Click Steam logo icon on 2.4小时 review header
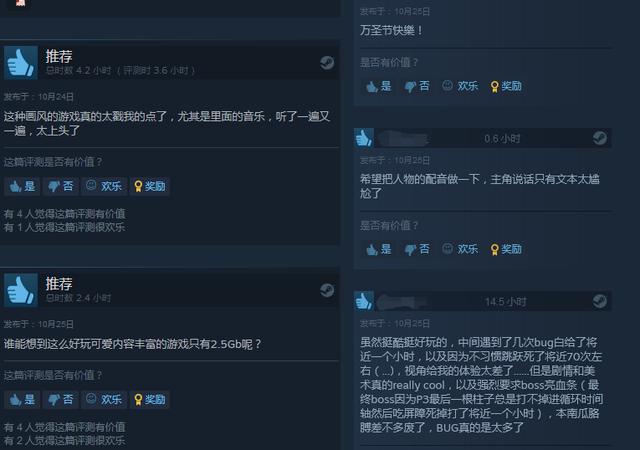Image resolution: width=640 pixels, height=450 pixels. coord(327,290)
